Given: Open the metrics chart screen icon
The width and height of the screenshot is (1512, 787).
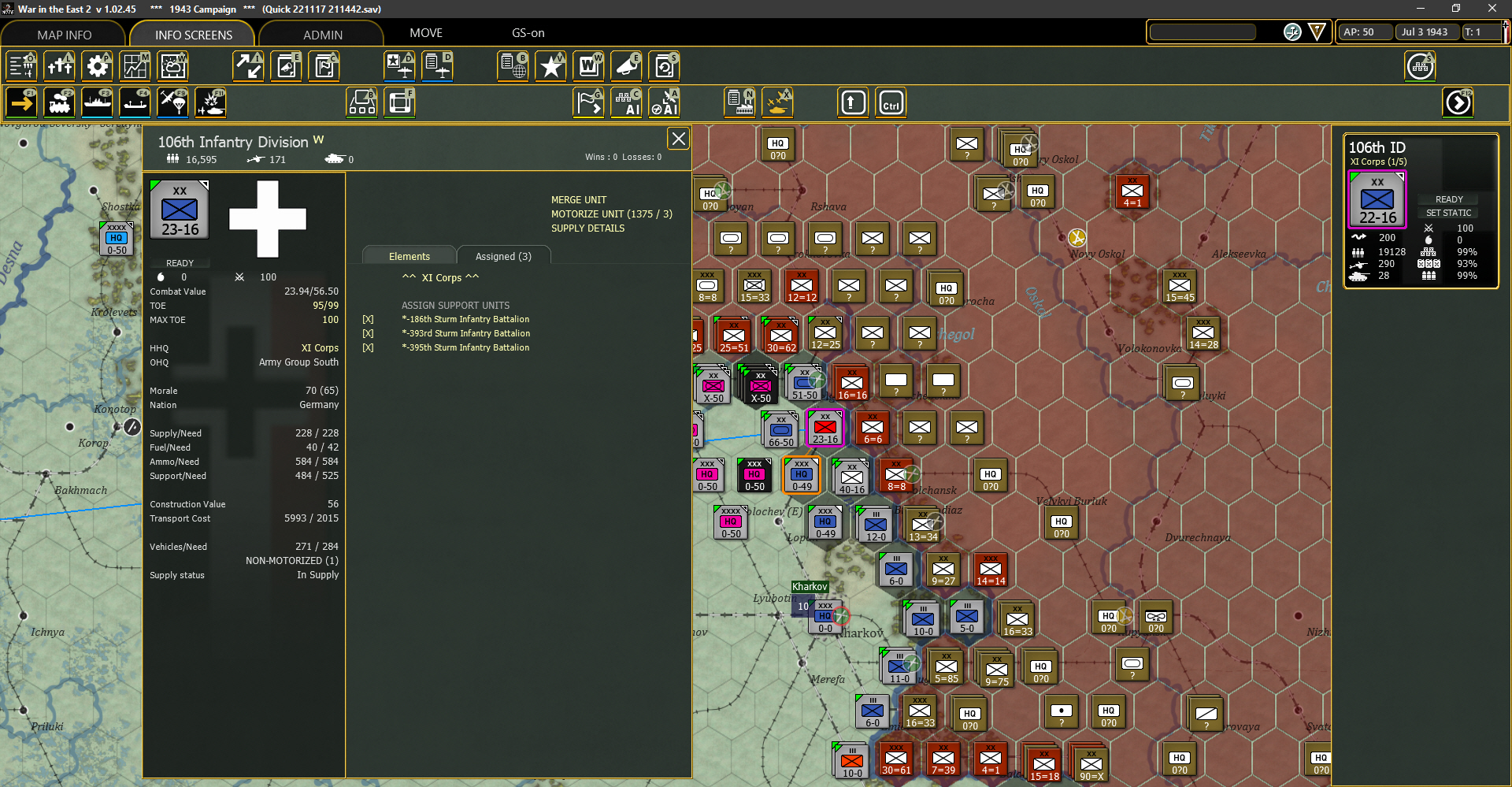Looking at the screenshot, I should click(x=135, y=66).
